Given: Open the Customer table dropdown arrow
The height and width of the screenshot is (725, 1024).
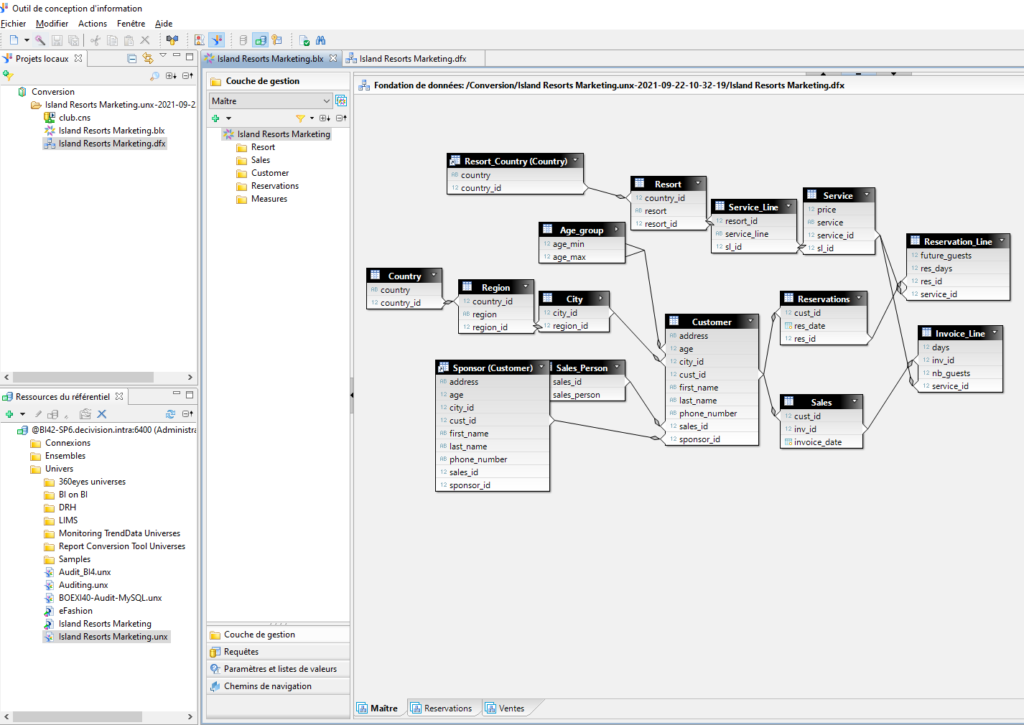Looking at the screenshot, I should tap(752, 322).
